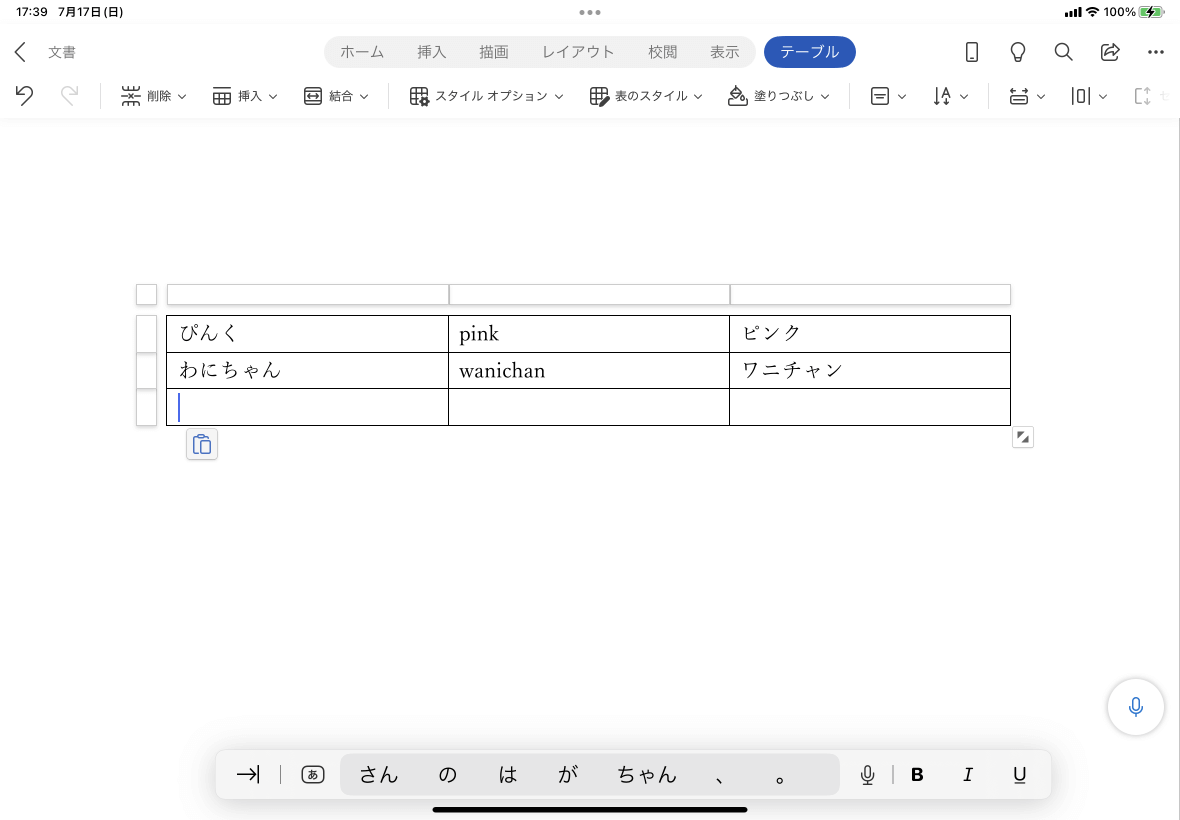1180x820 pixels.
Task: Select the テーブル tab
Action: 810,52
